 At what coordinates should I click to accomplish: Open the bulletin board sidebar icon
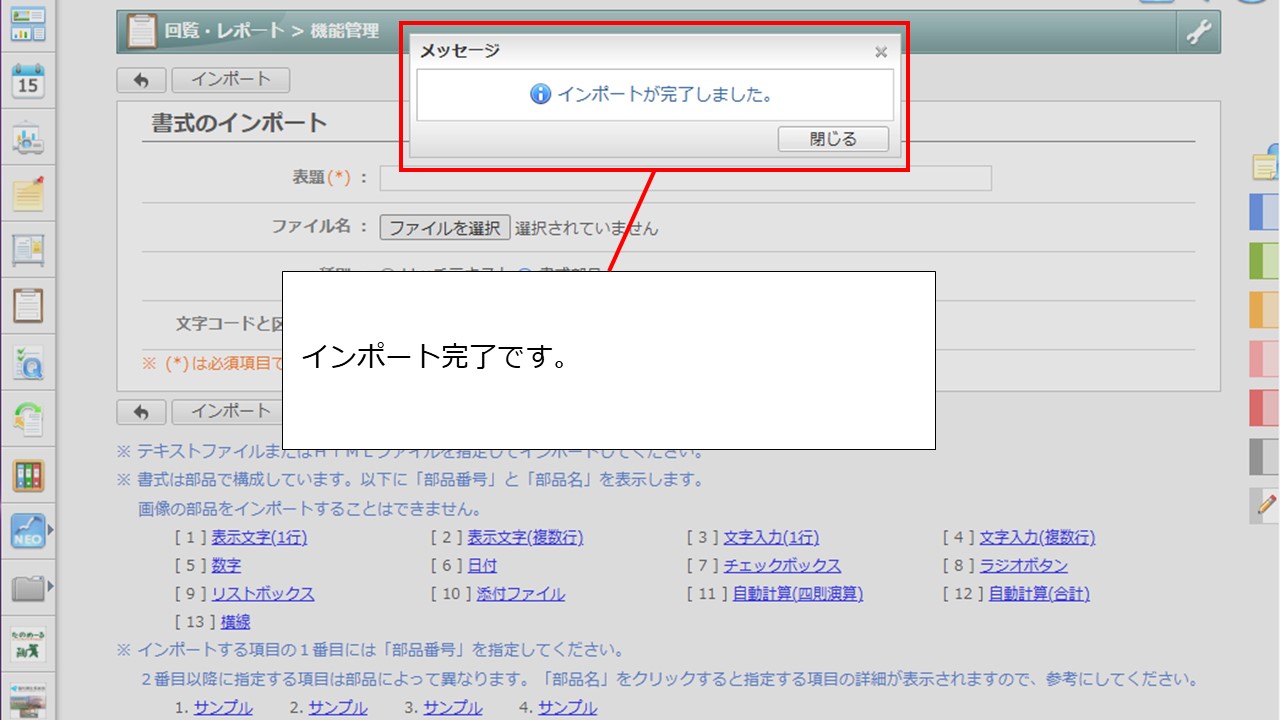click(x=28, y=250)
